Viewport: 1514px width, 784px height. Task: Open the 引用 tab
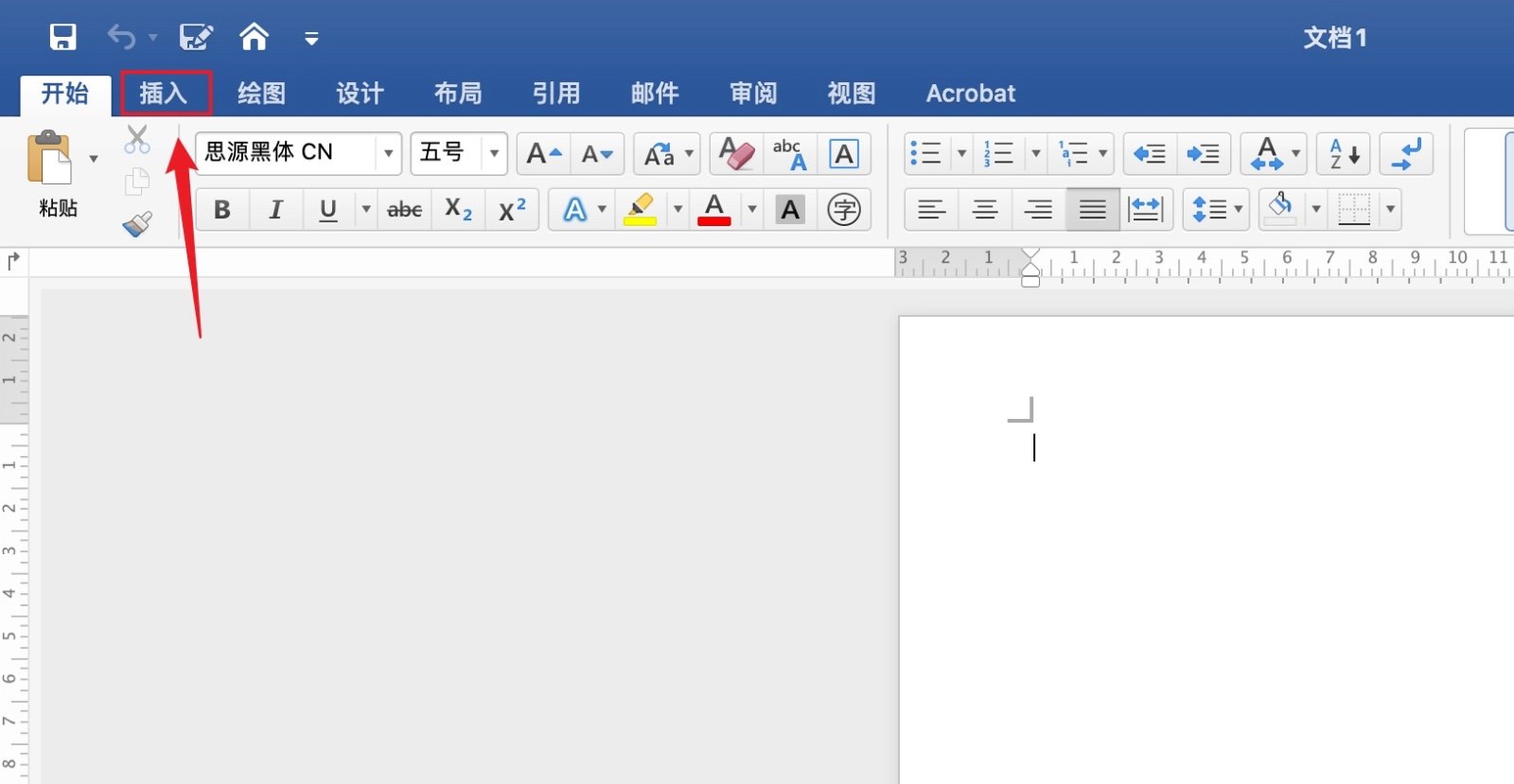pos(556,94)
